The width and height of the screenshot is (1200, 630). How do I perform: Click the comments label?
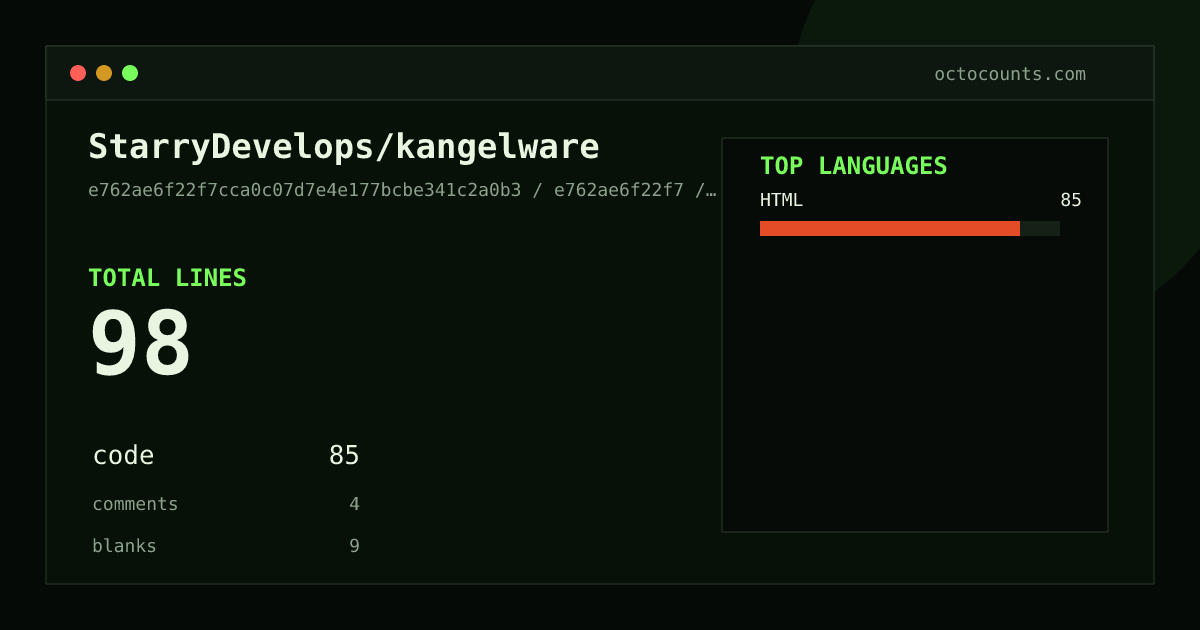pyautogui.click(x=135, y=504)
